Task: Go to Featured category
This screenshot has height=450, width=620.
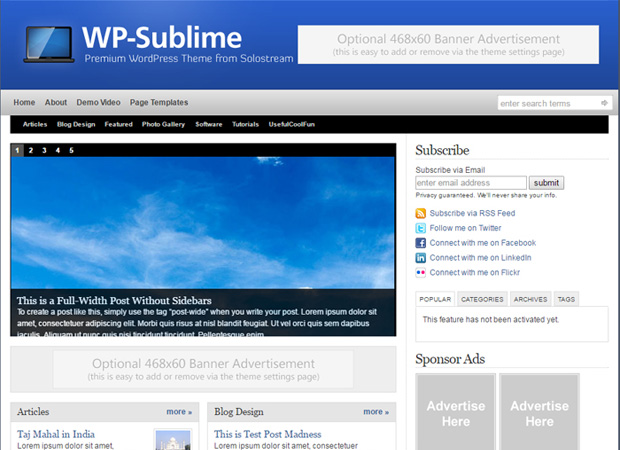Action: (119, 124)
